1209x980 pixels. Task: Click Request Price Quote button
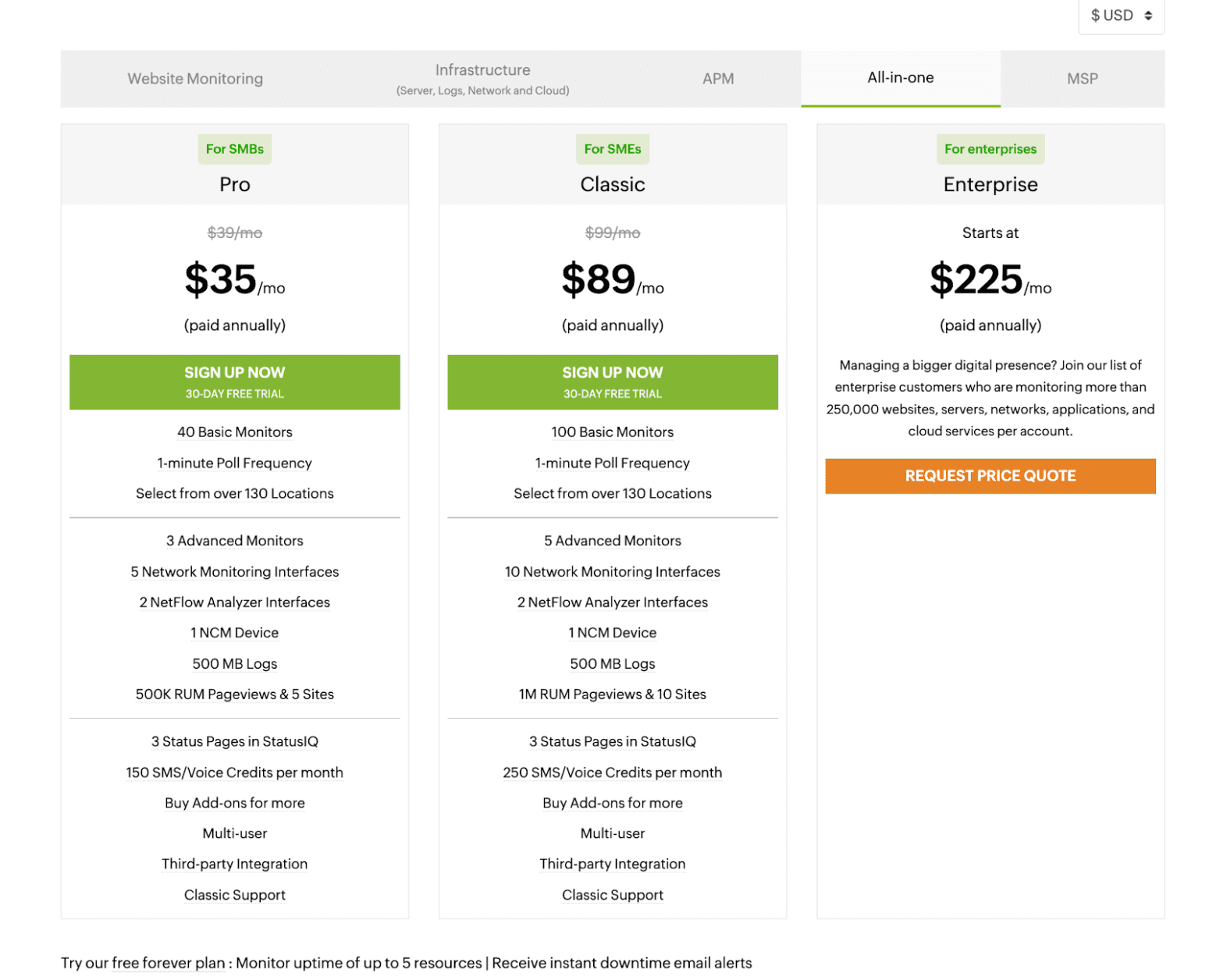(990, 476)
